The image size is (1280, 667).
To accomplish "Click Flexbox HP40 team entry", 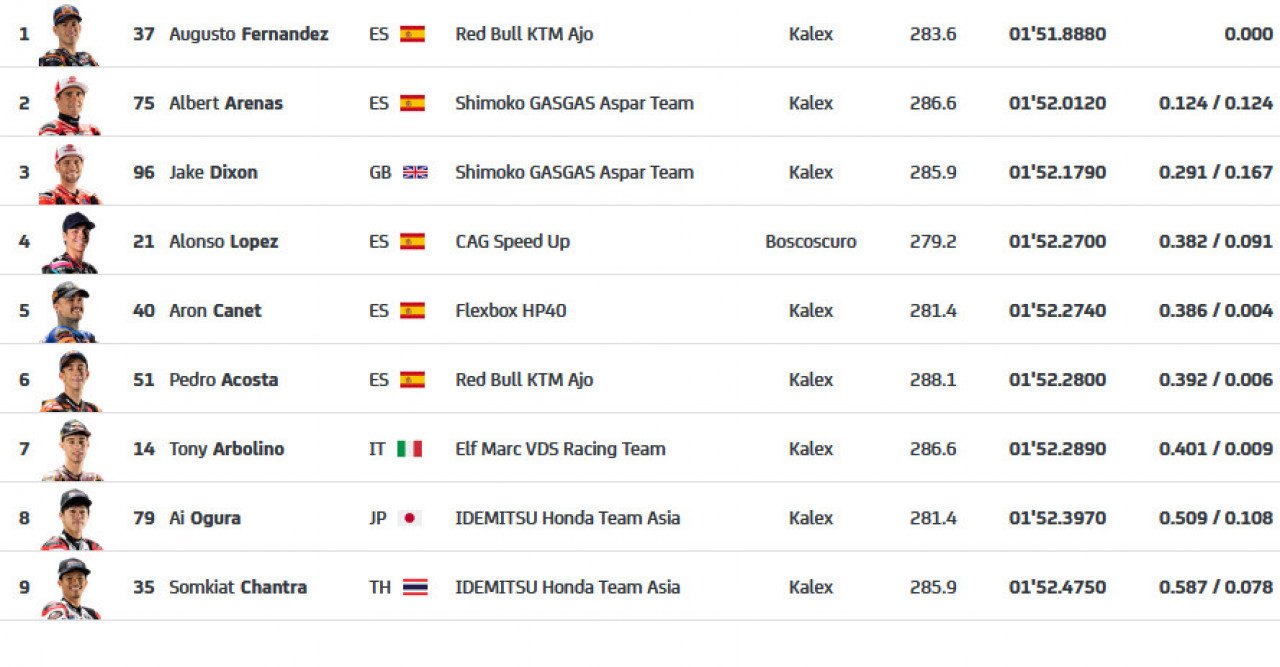I will click(x=511, y=311).
